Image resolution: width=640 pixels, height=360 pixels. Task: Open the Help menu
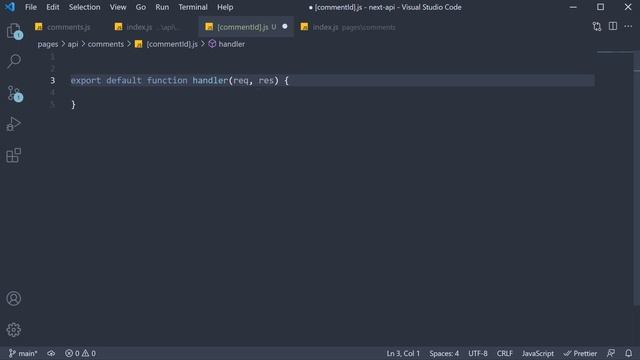(225, 7)
